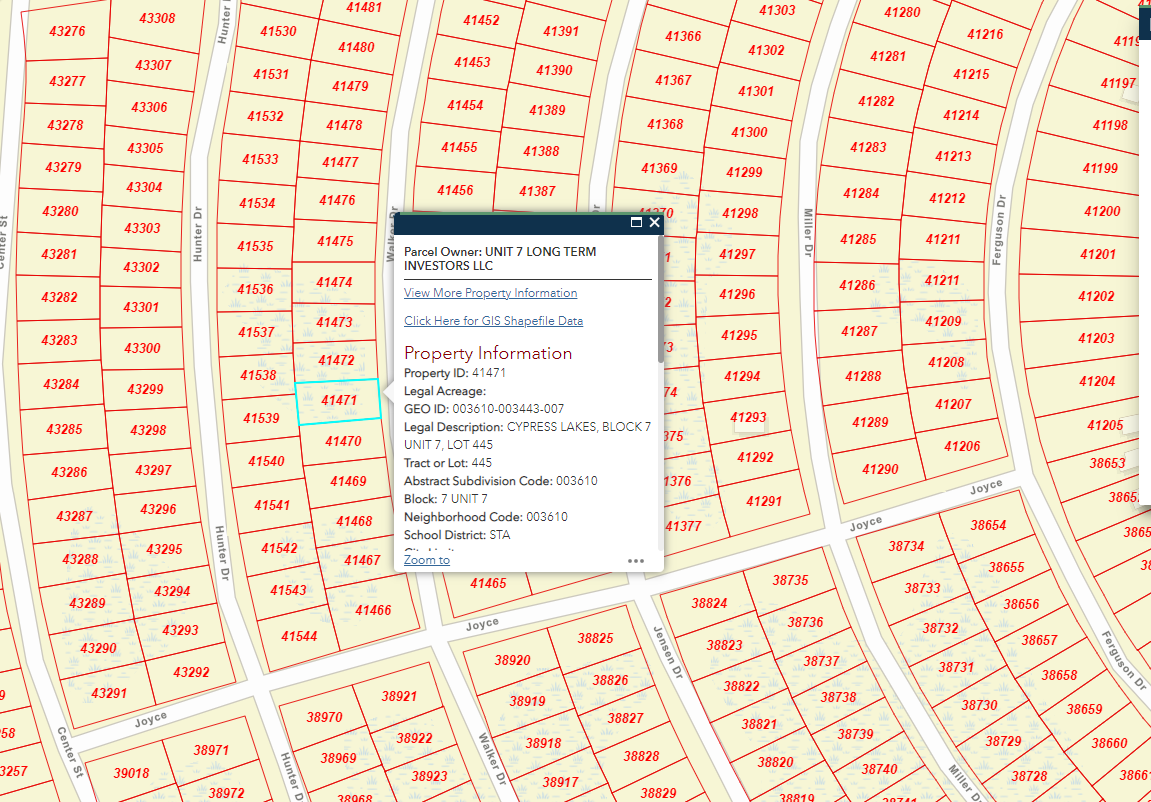Image resolution: width=1151 pixels, height=802 pixels.
Task: Select parcel 41472 on the map
Action: pos(335,360)
